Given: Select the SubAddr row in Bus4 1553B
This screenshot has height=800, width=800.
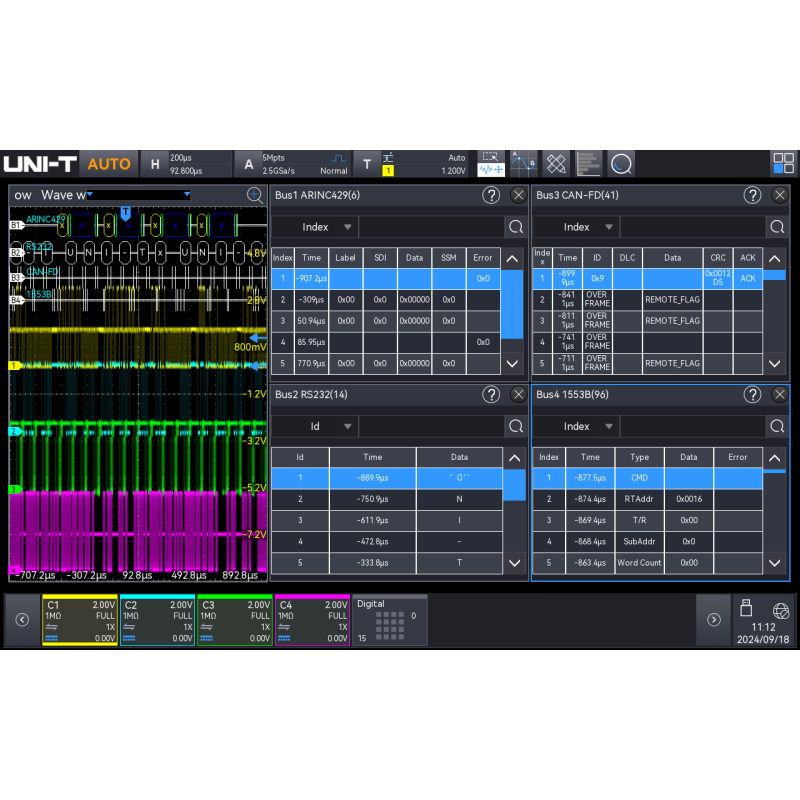Looking at the screenshot, I should coord(647,541).
